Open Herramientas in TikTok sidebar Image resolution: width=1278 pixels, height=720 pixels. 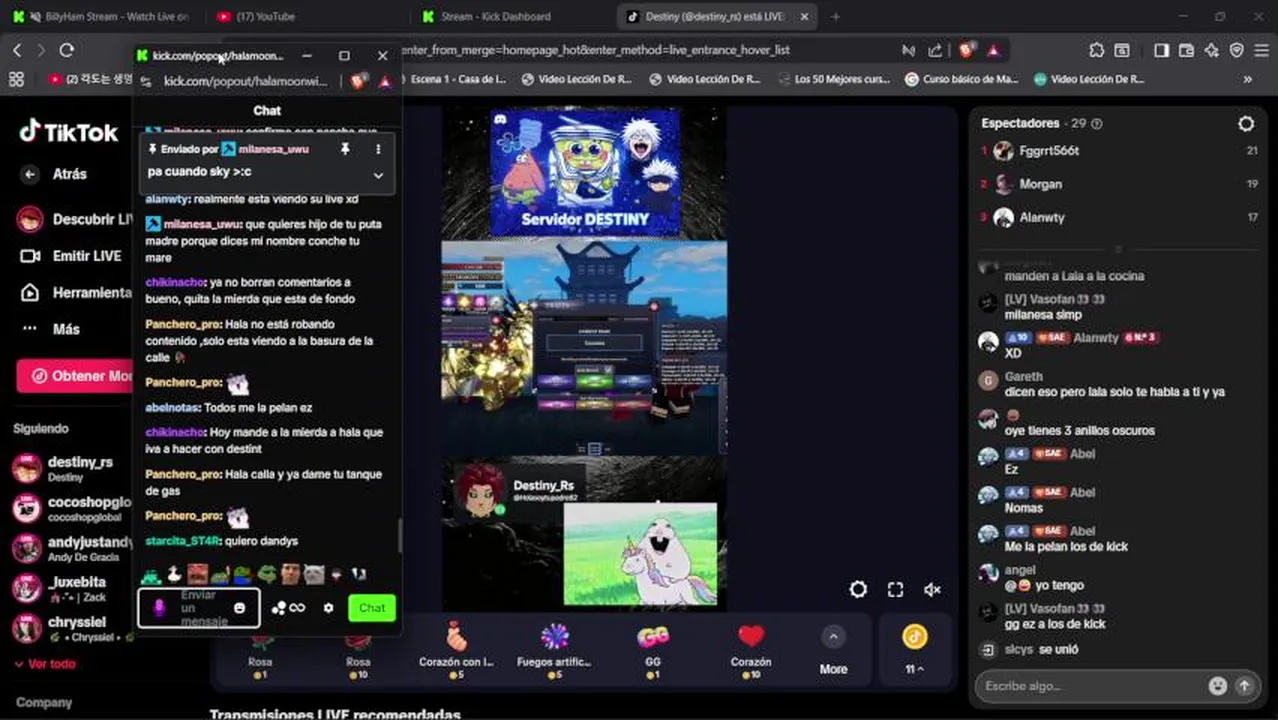(x=76, y=292)
